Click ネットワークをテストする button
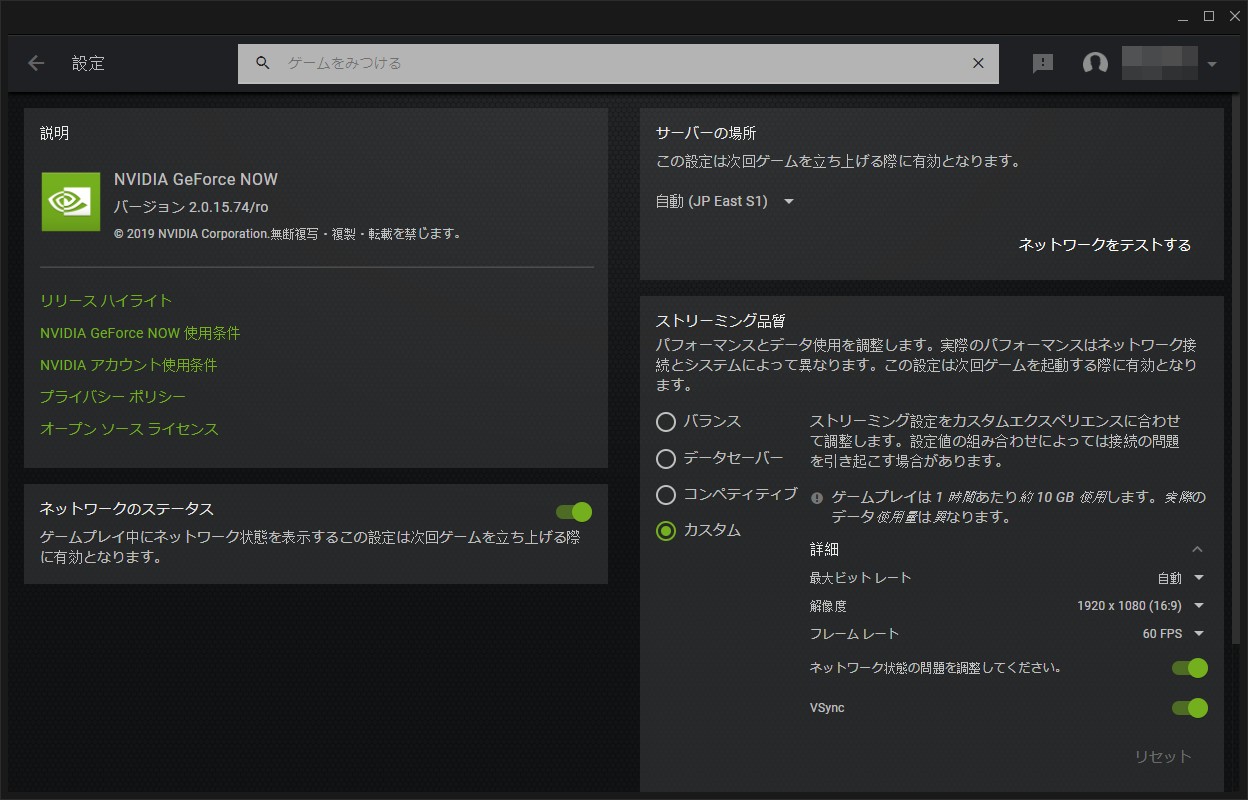The width and height of the screenshot is (1248, 800). point(1105,245)
